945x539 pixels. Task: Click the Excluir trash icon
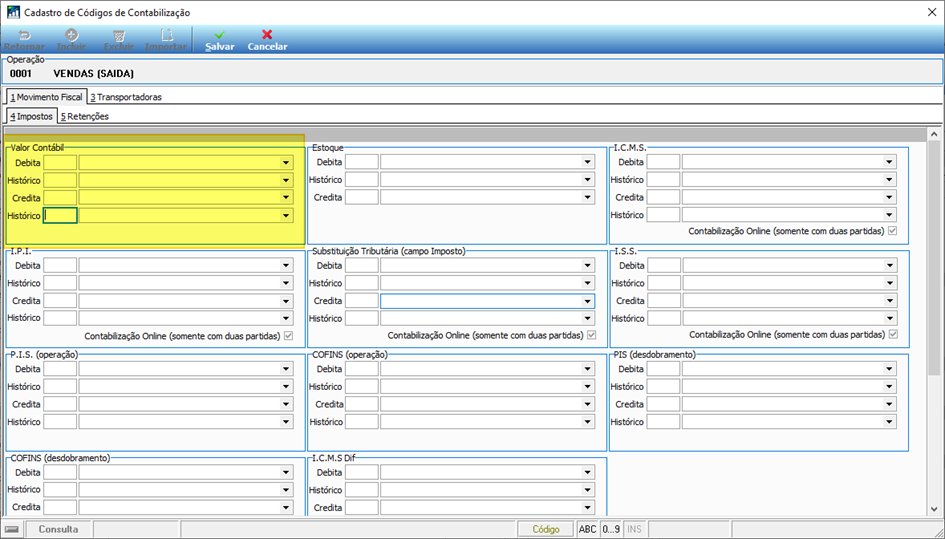pos(119,35)
